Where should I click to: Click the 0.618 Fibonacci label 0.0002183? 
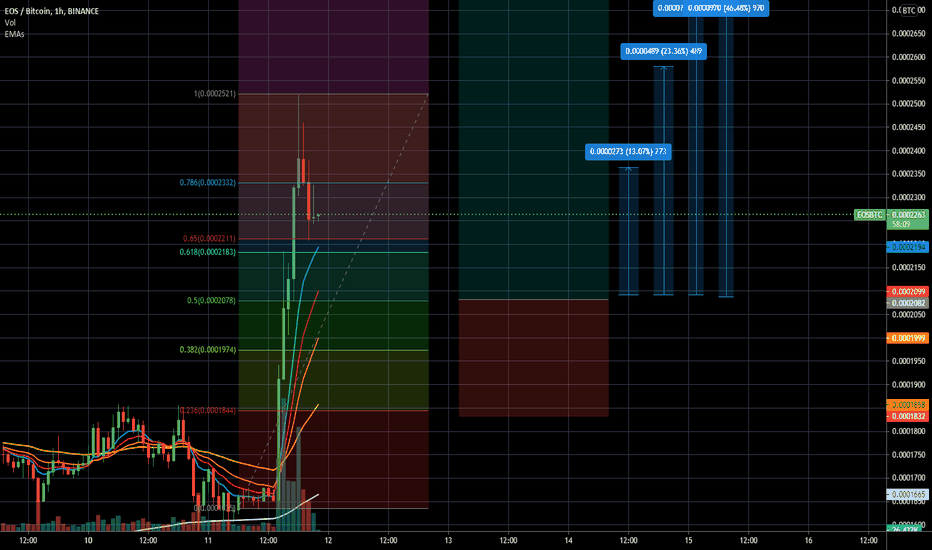[x=207, y=252]
